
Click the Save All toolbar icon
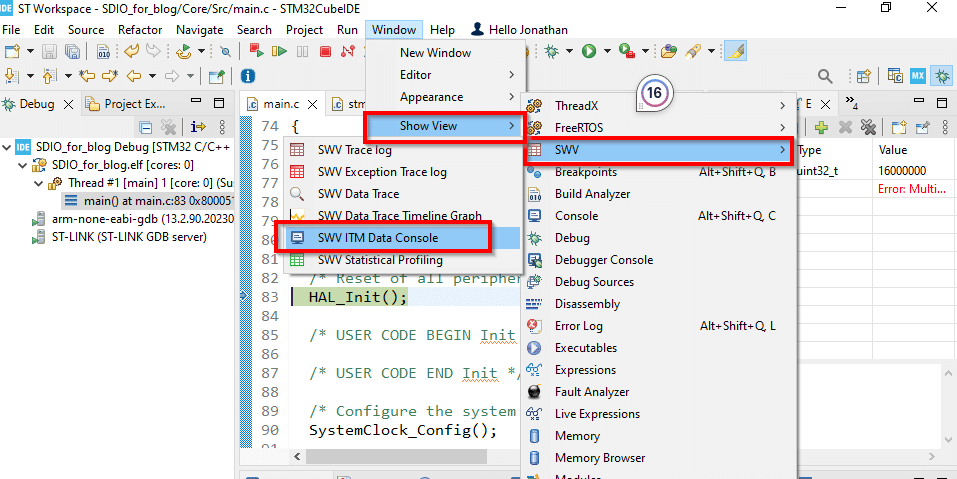(72, 52)
